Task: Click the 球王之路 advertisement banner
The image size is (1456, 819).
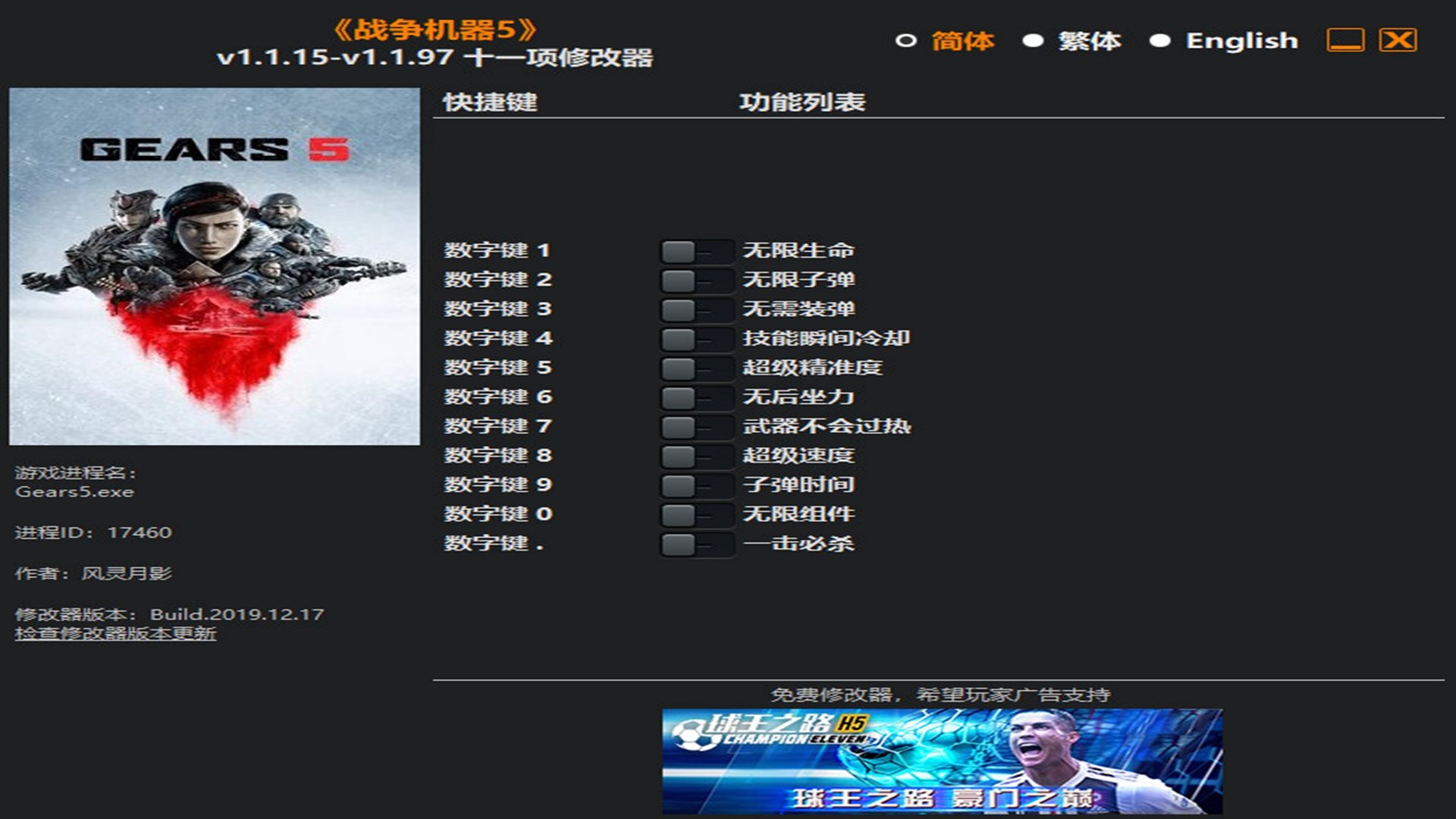Action: click(x=942, y=761)
